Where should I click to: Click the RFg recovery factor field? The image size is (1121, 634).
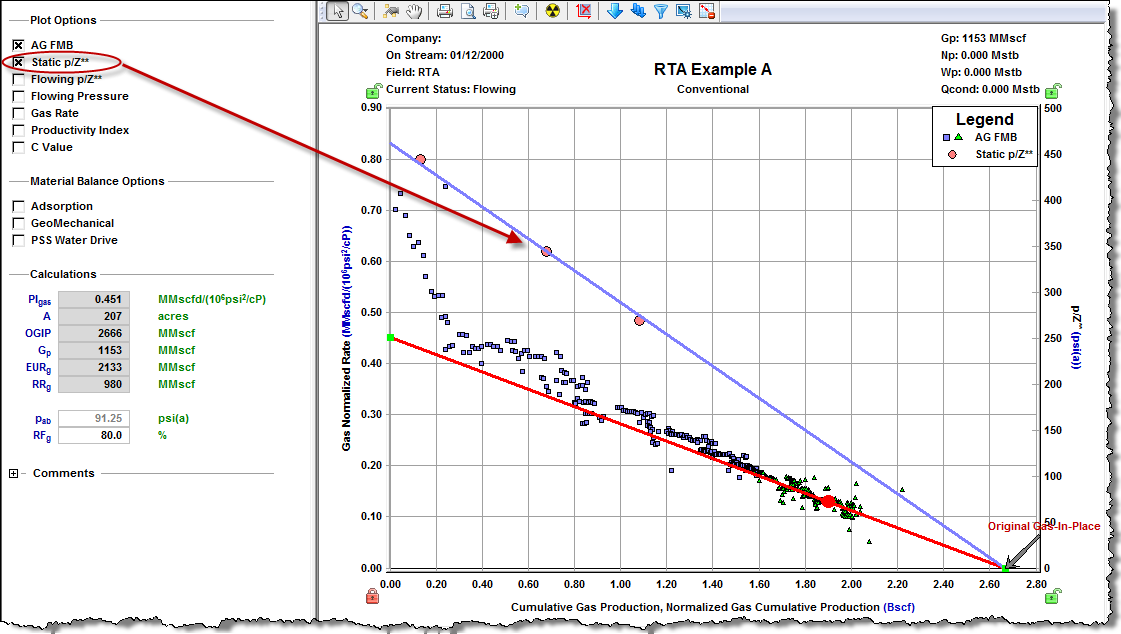click(94, 436)
